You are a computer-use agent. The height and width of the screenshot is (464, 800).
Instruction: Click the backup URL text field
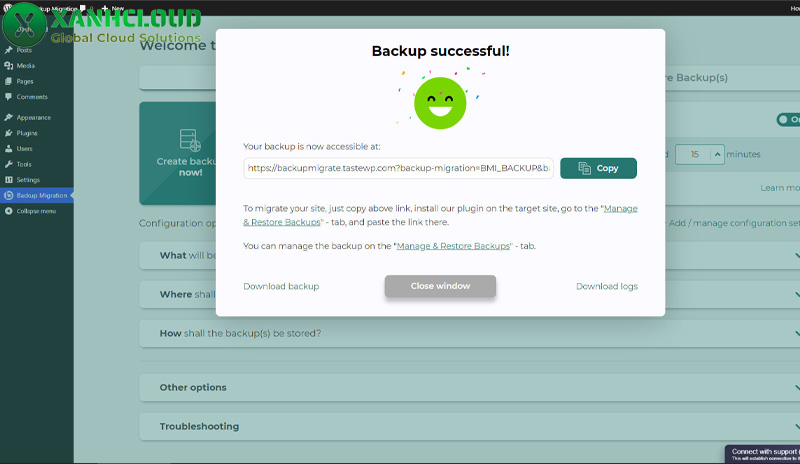click(398, 168)
